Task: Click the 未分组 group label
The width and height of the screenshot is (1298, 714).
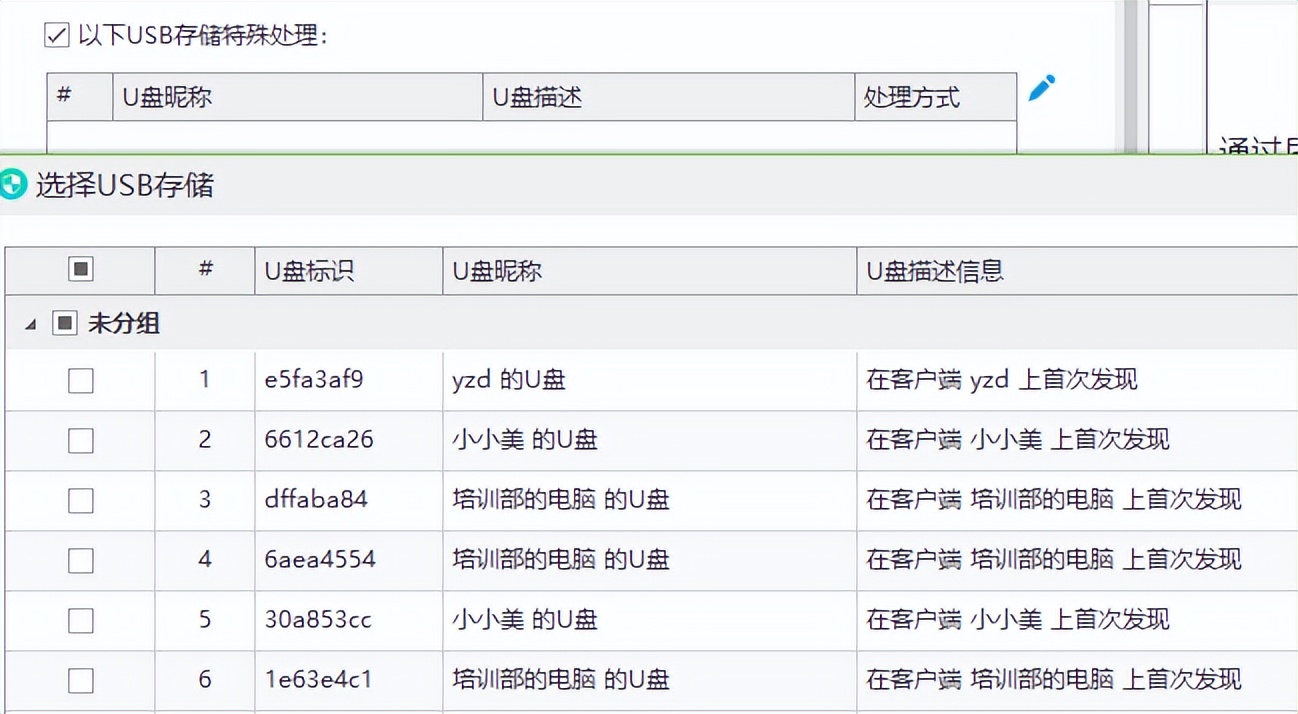Action: [x=123, y=323]
